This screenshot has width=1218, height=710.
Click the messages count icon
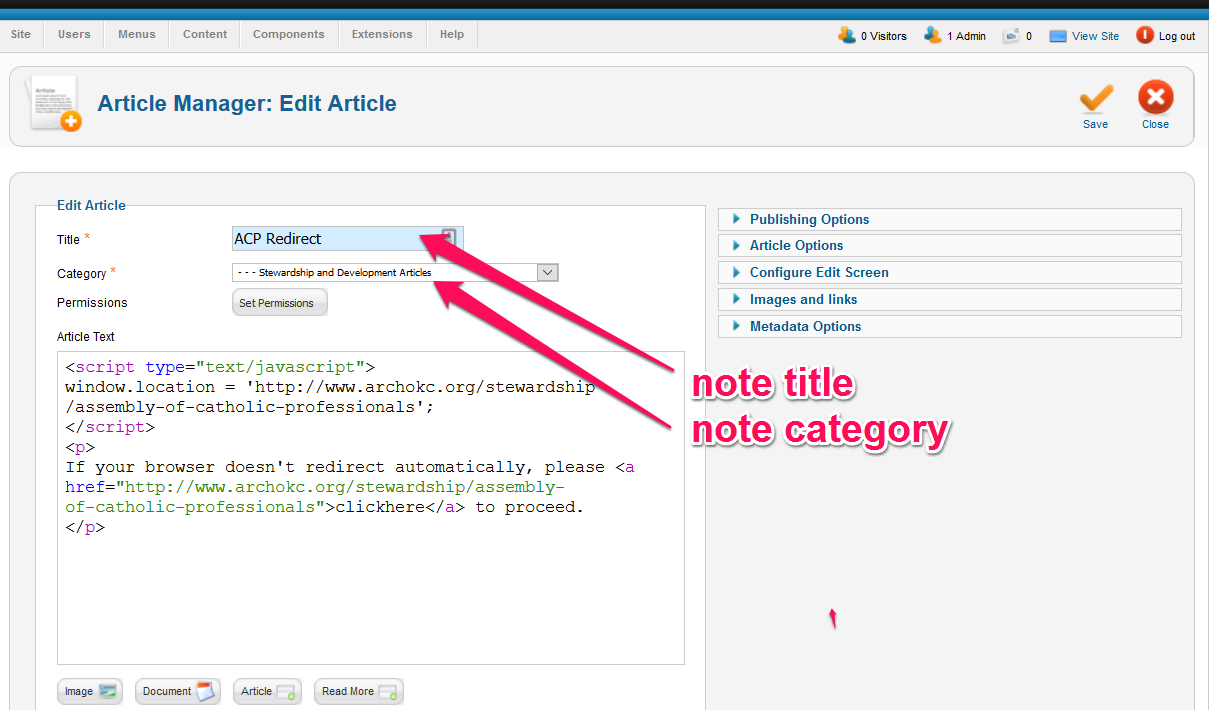(1011, 35)
